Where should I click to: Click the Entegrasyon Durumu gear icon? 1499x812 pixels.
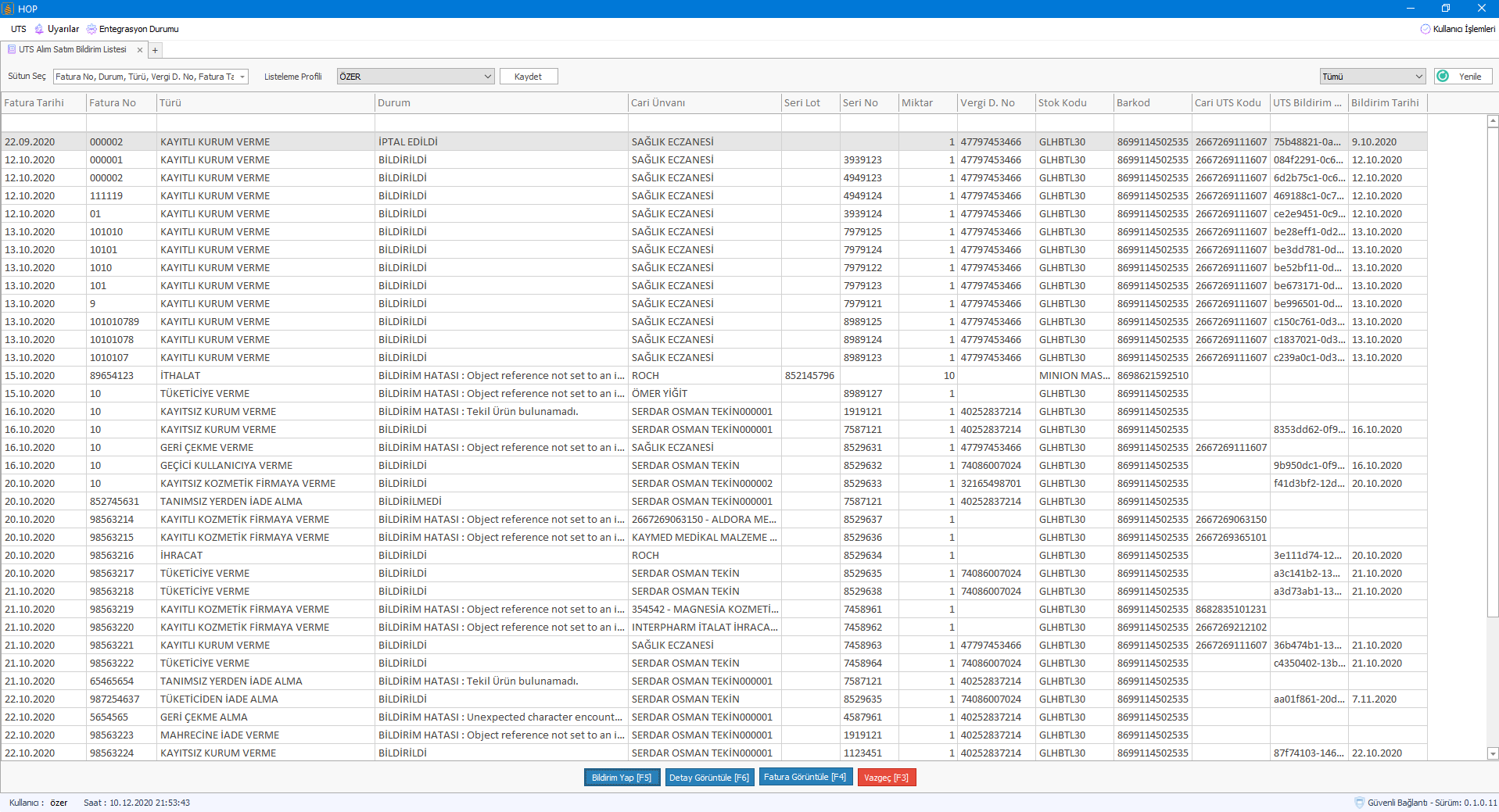point(91,29)
